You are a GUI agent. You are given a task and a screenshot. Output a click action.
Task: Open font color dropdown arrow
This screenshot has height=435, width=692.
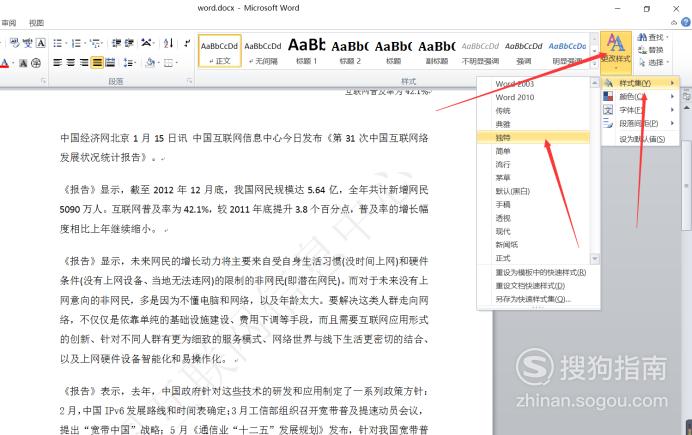click(12, 63)
